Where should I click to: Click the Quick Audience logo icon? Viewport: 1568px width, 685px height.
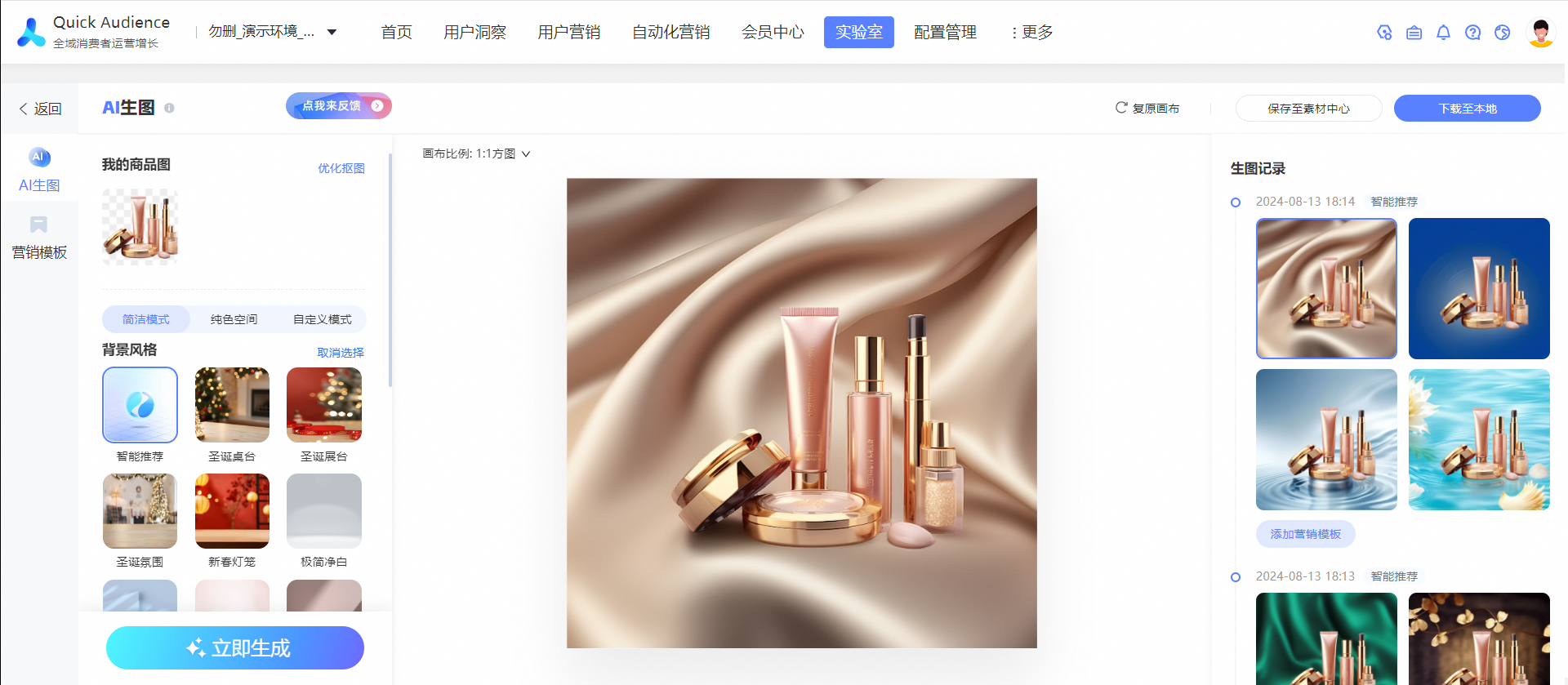pyautogui.click(x=31, y=33)
